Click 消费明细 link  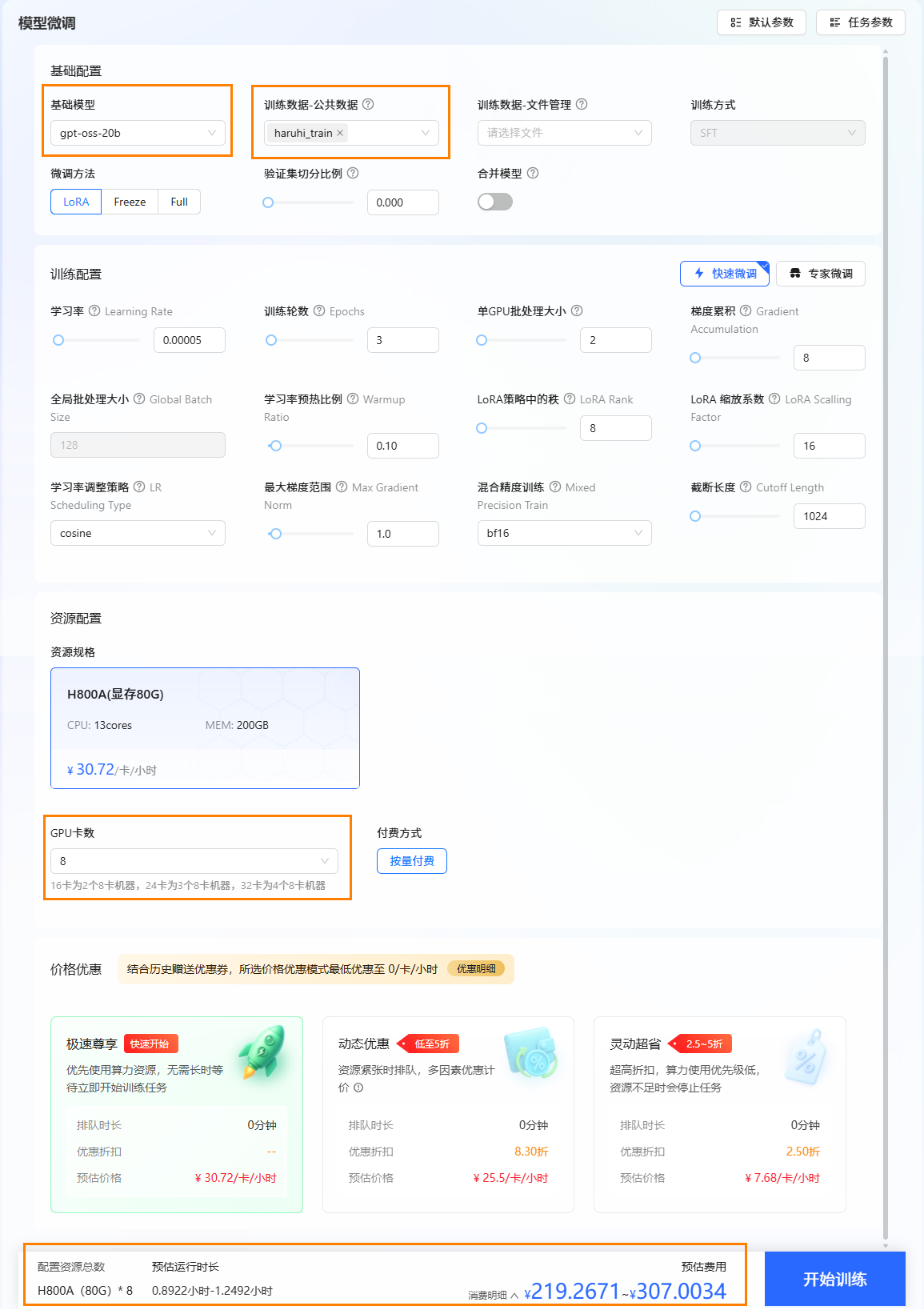pyautogui.click(x=487, y=1295)
